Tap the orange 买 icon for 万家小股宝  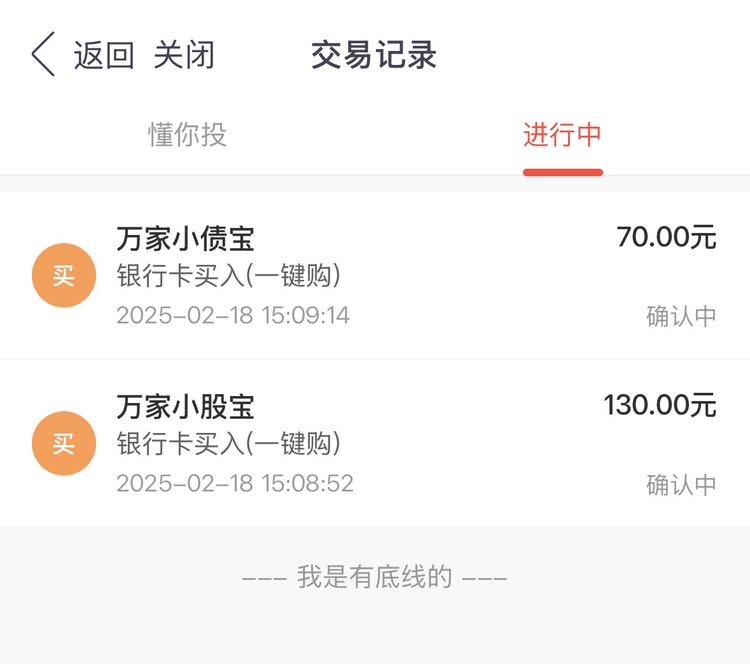pos(64,443)
